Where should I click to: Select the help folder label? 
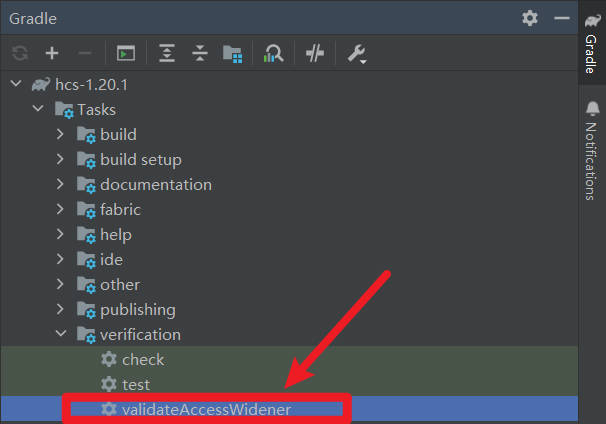click(116, 235)
